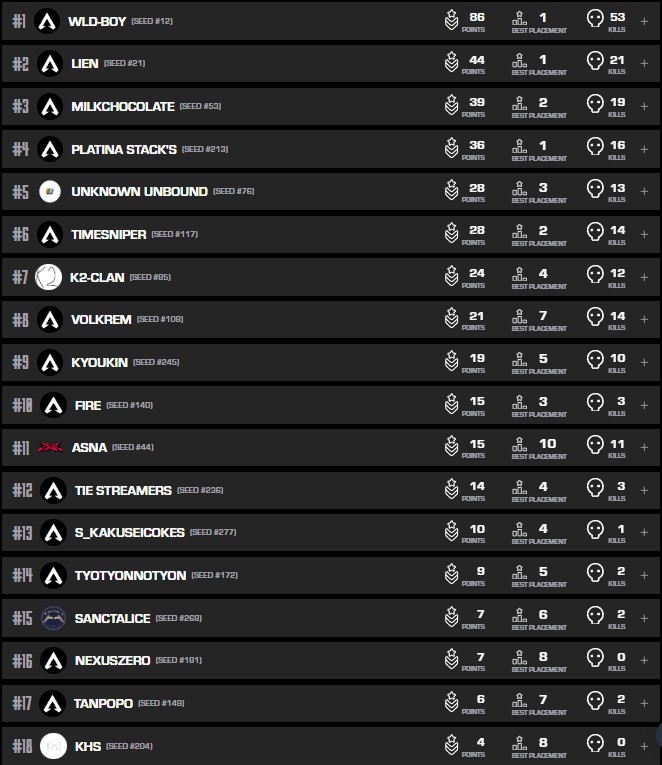Expand the KYOUKIN row with plus
Image resolution: width=662 pixels, height=765 pixels.
pyautogui.click(x=644, y=362)
